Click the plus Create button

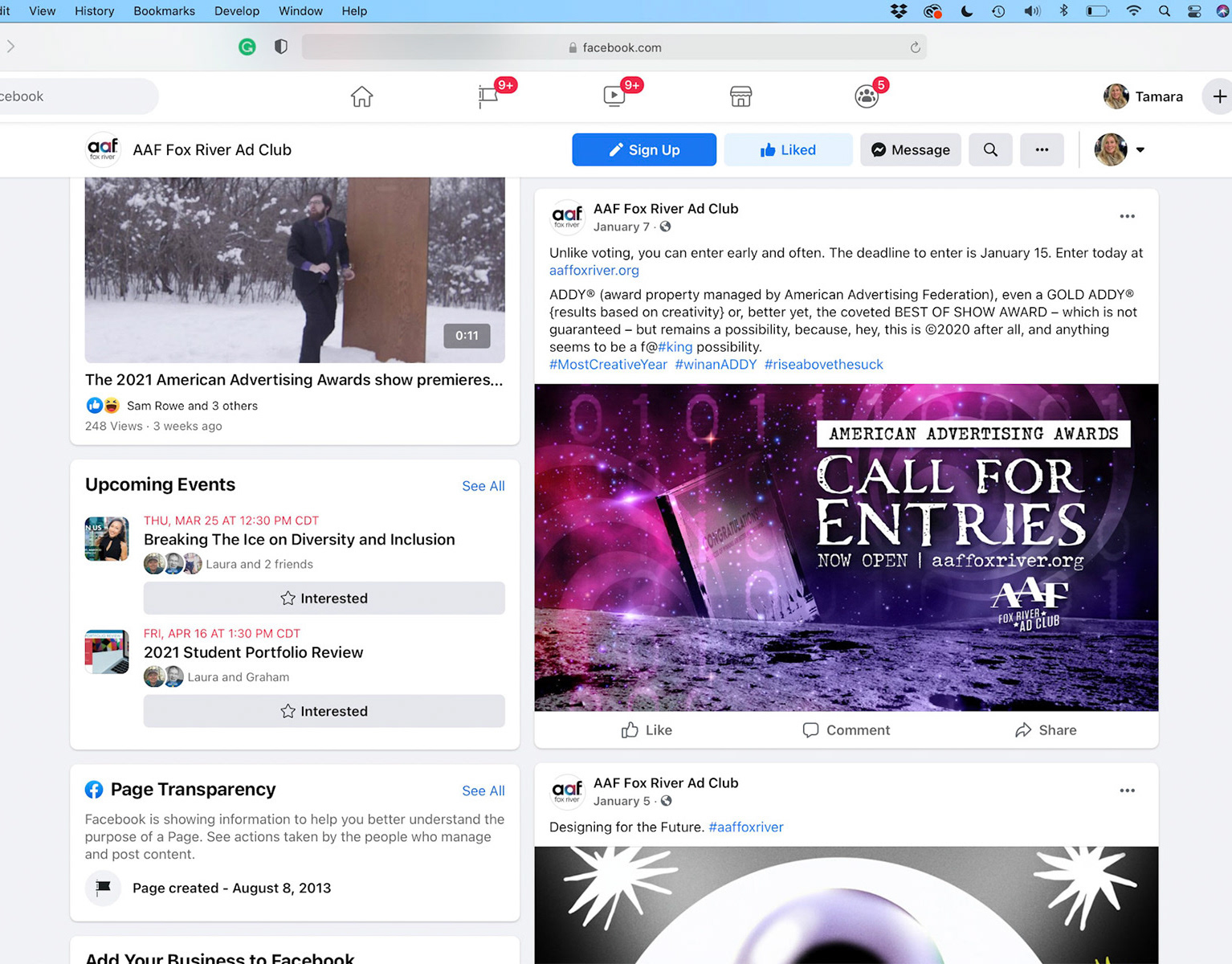[x=1219, y=96]
